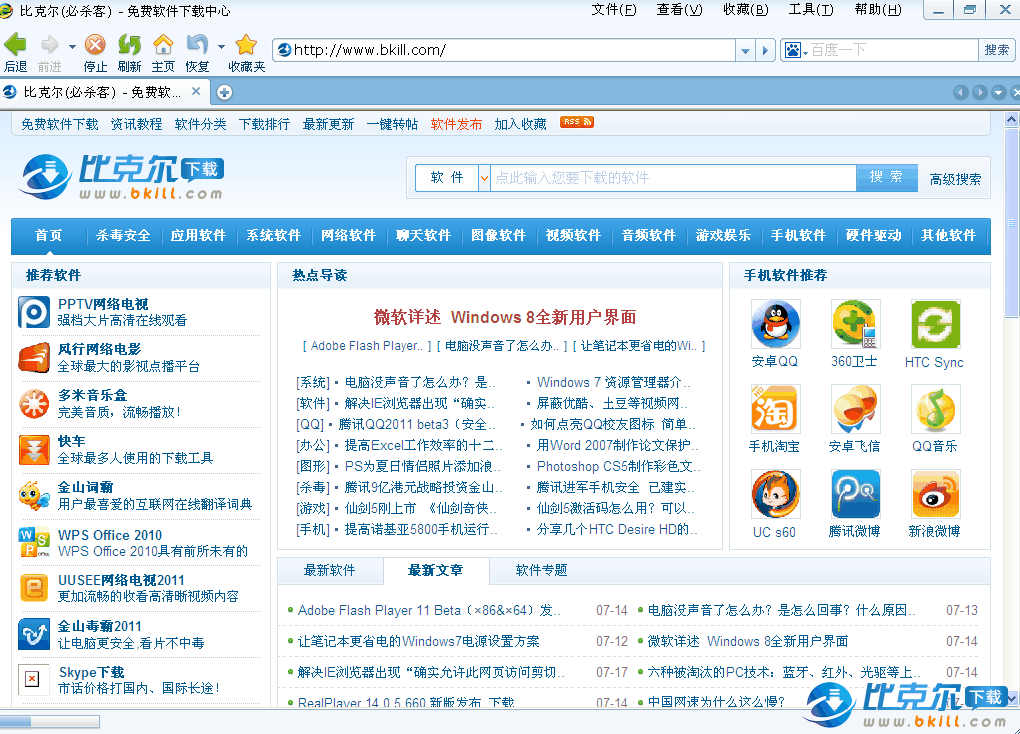Open the 工具(T) menu
1020x734 pixels.
tap(810, 10)
